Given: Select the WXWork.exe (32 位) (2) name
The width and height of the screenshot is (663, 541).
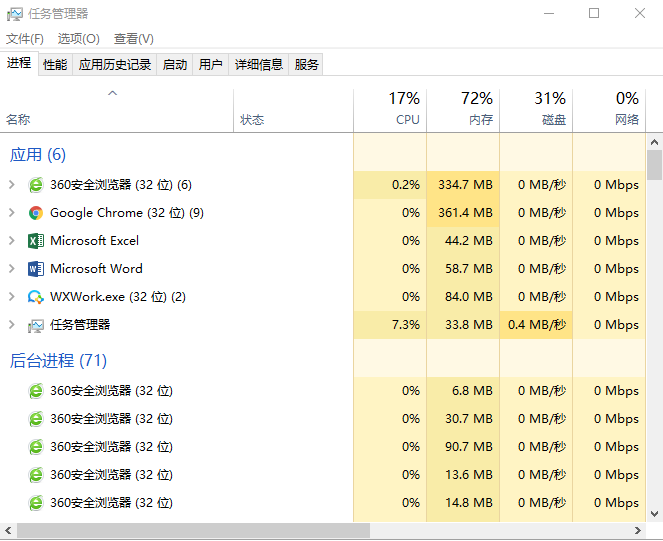Looking at the screenshot, I should pos(118,297).
